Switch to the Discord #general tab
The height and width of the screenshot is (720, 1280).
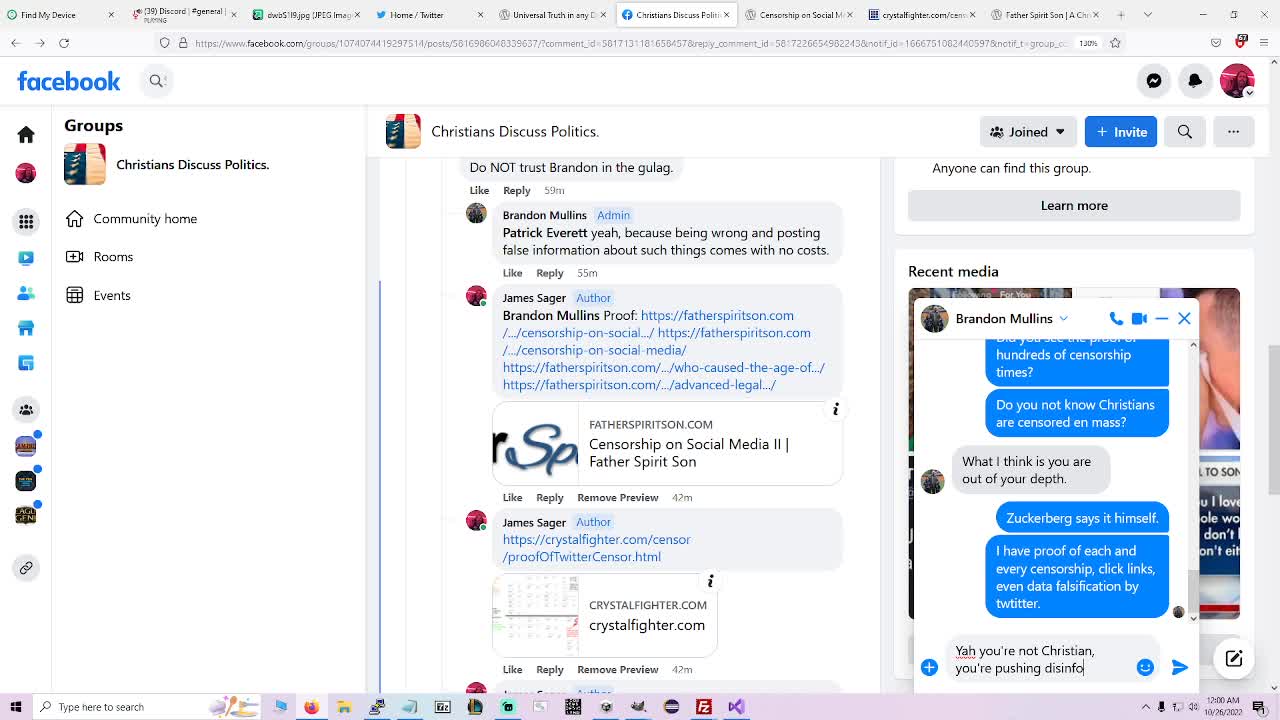[x=182, y=15]
